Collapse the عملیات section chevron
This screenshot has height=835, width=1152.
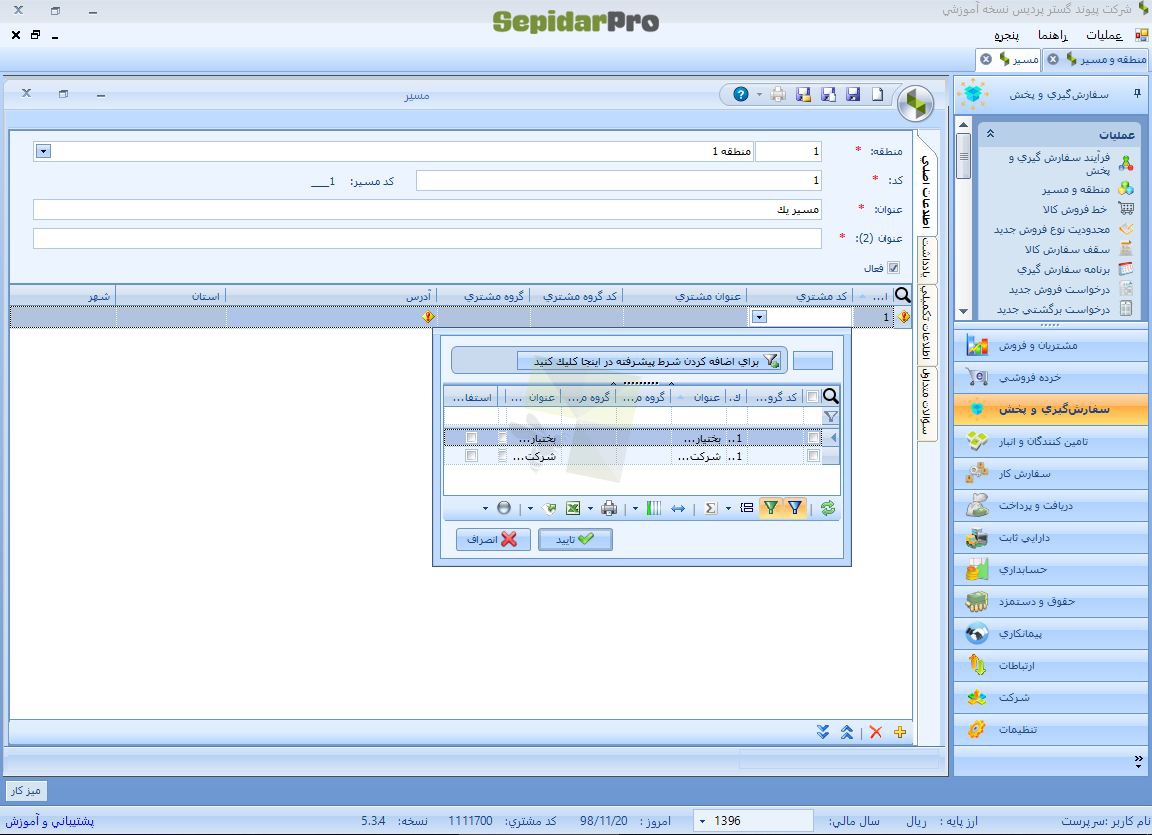[x=990, y=134]
